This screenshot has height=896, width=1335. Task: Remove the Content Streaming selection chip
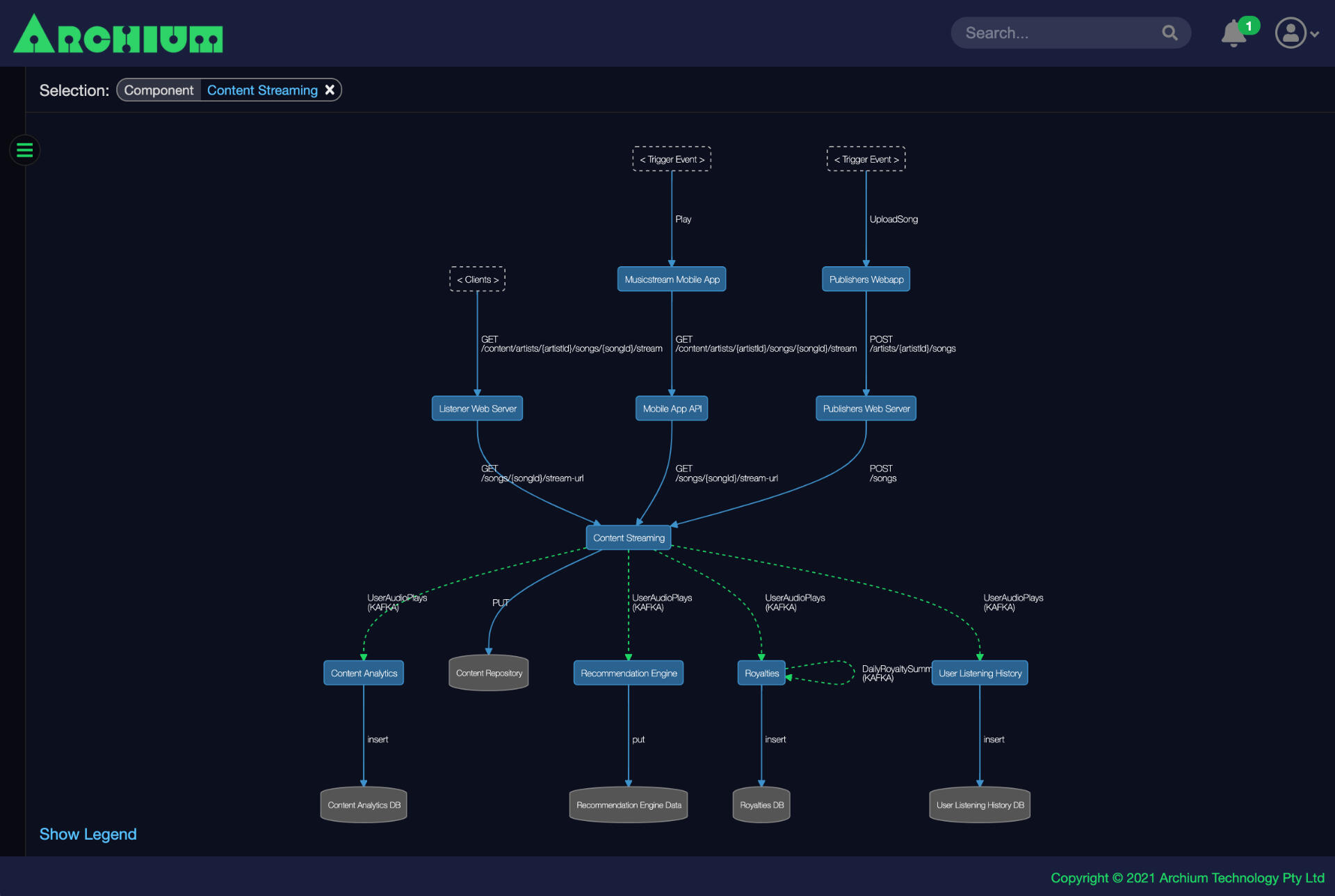[330, 90]
